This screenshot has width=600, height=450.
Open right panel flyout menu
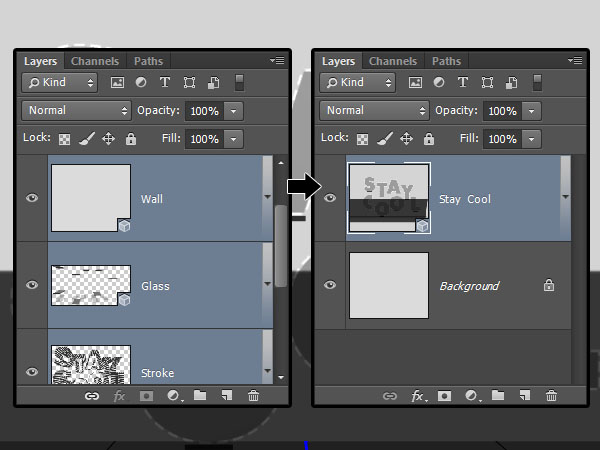[575, 60]
